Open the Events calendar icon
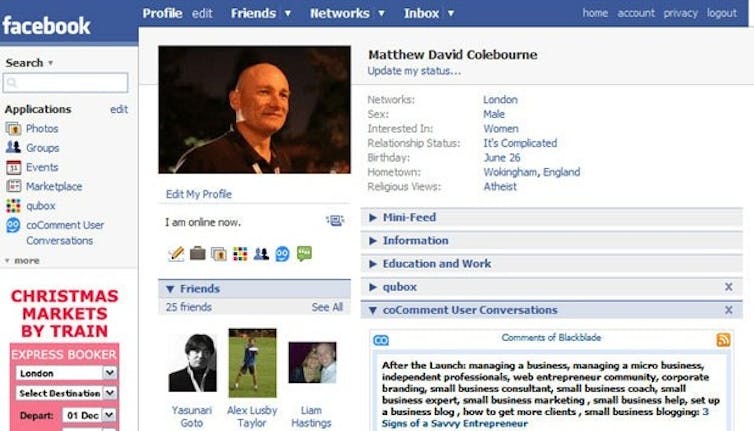 click(x=13, y=167)
